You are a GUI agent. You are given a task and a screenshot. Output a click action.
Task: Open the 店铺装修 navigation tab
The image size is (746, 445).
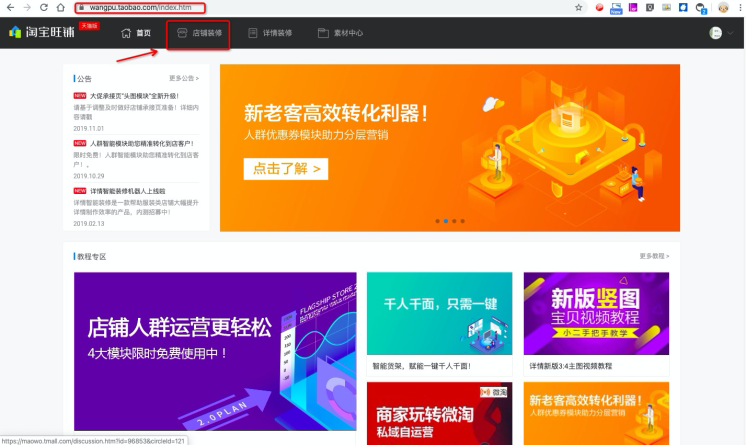tap(199, 33)
